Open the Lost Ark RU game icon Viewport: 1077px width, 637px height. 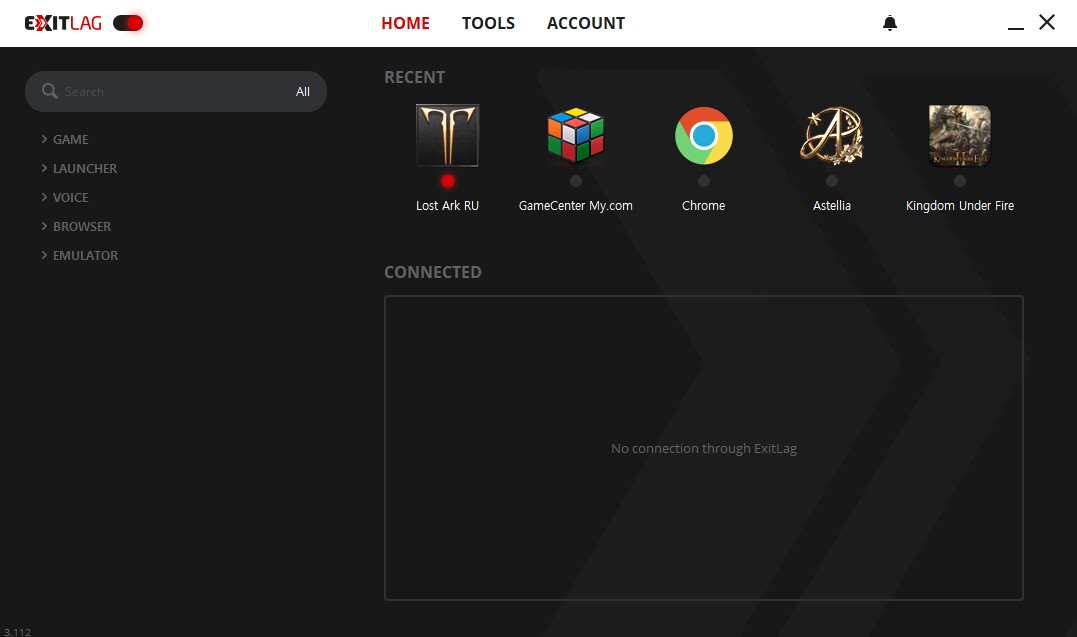pos(447,135)
